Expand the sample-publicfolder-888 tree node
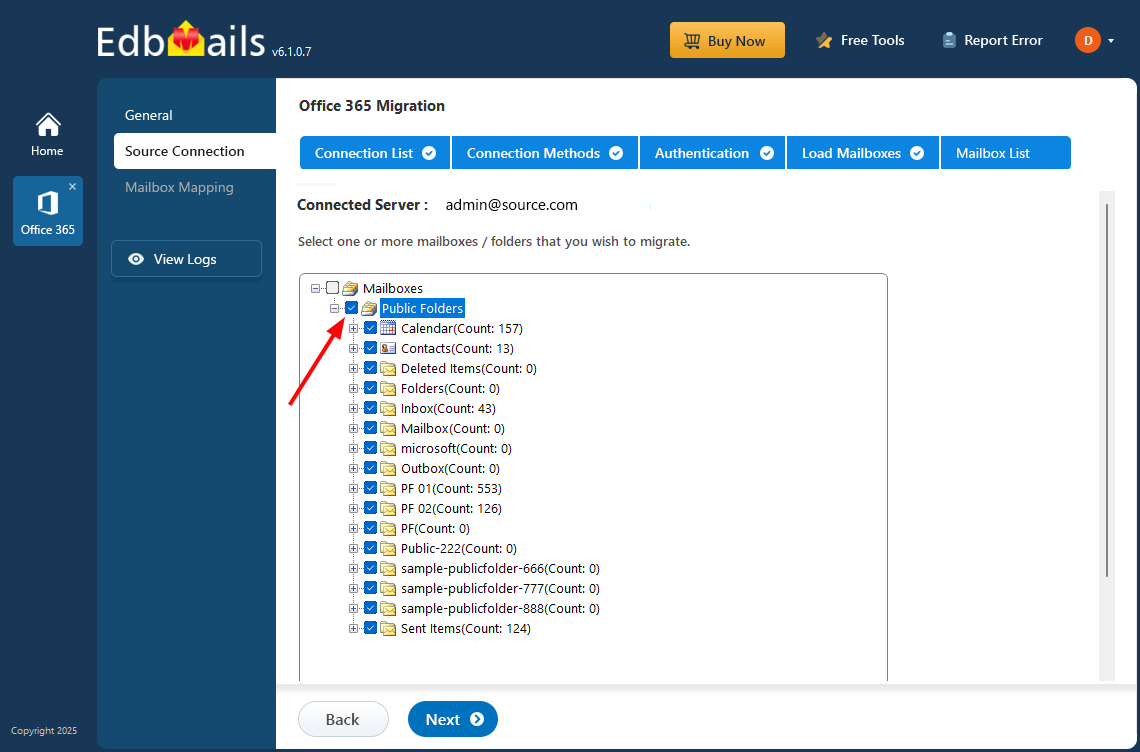The height and width of the screenshot is (752, 1140). click(353, 609)
